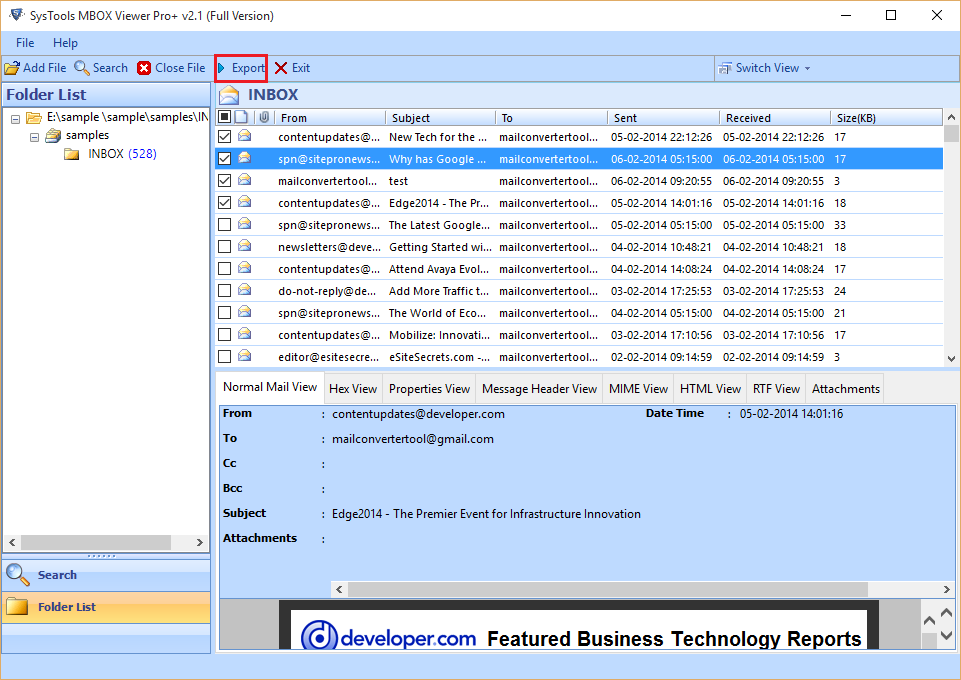Click email list scrollbar up arrow

(x=951, y=117)
